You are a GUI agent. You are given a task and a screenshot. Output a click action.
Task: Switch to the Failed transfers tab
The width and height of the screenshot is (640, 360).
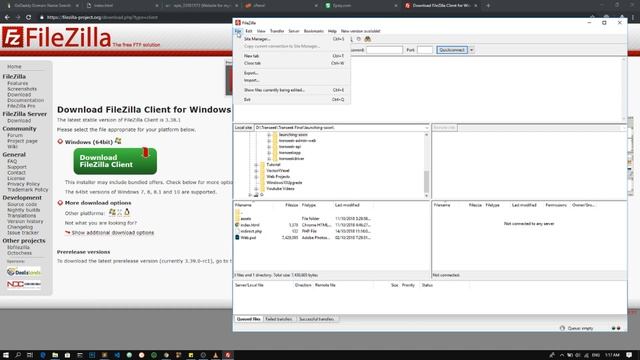tap(279, 319)
